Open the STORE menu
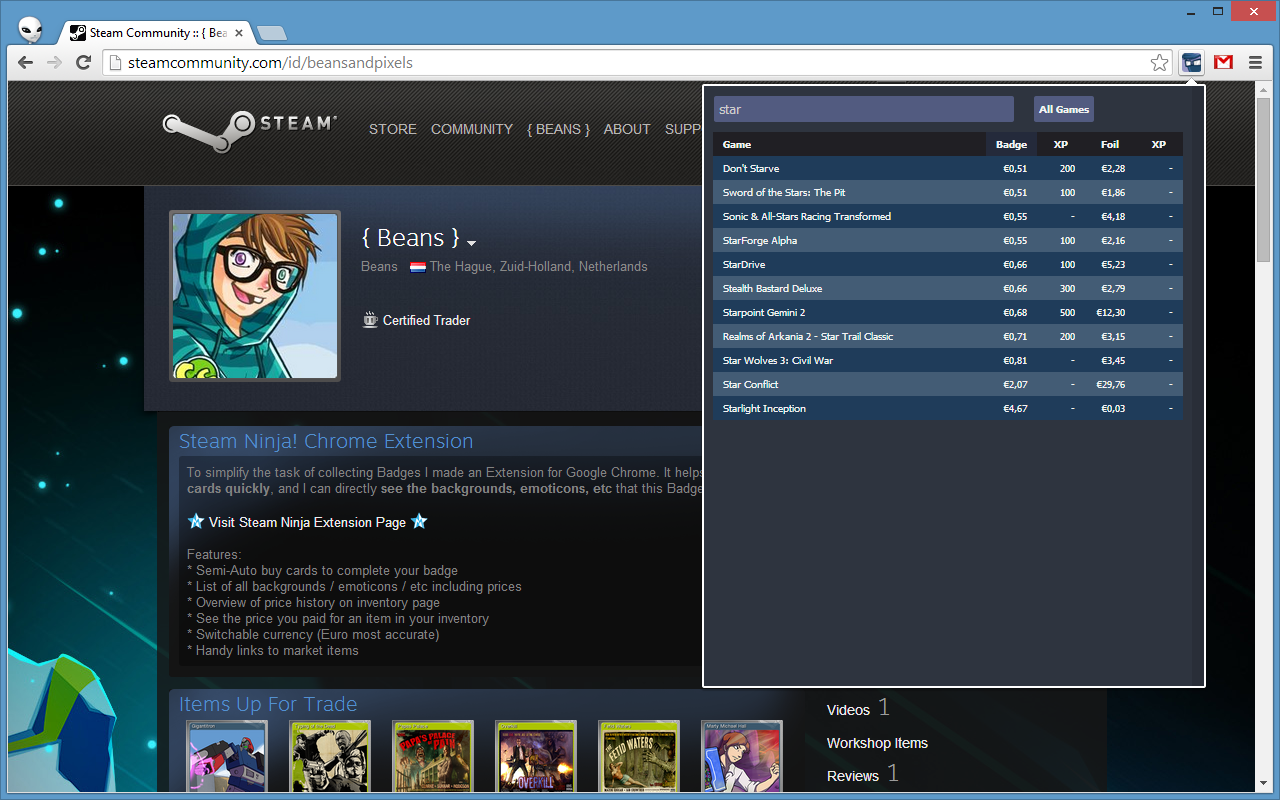 click(x=392, y=129)
